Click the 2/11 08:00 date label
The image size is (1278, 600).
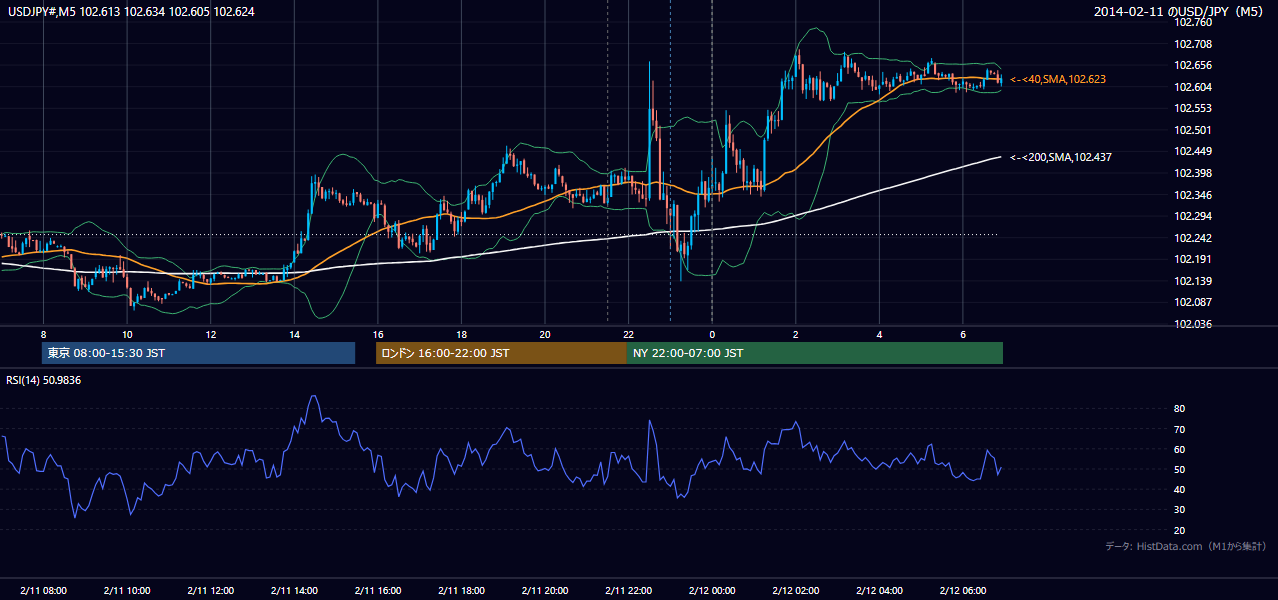coord(43,590)
